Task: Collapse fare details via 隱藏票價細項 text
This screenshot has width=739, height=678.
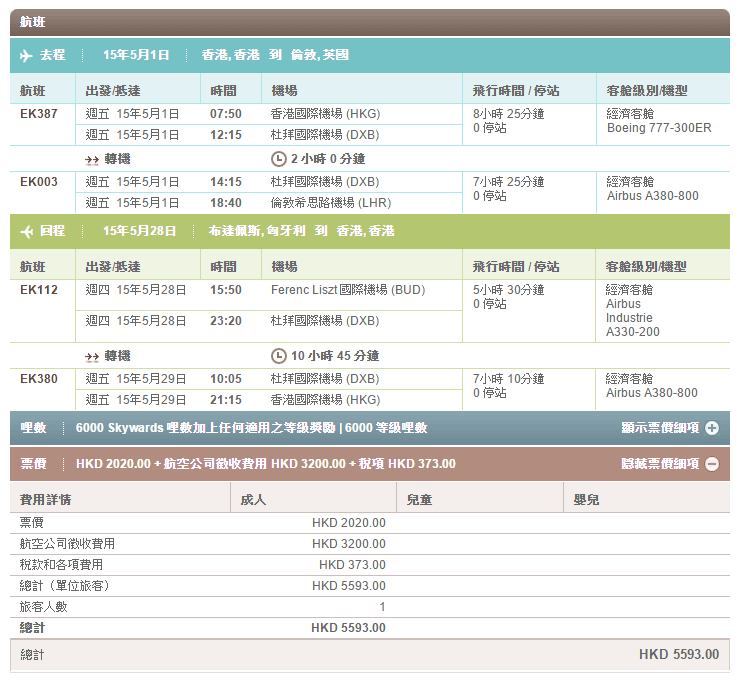Action: 661,464
